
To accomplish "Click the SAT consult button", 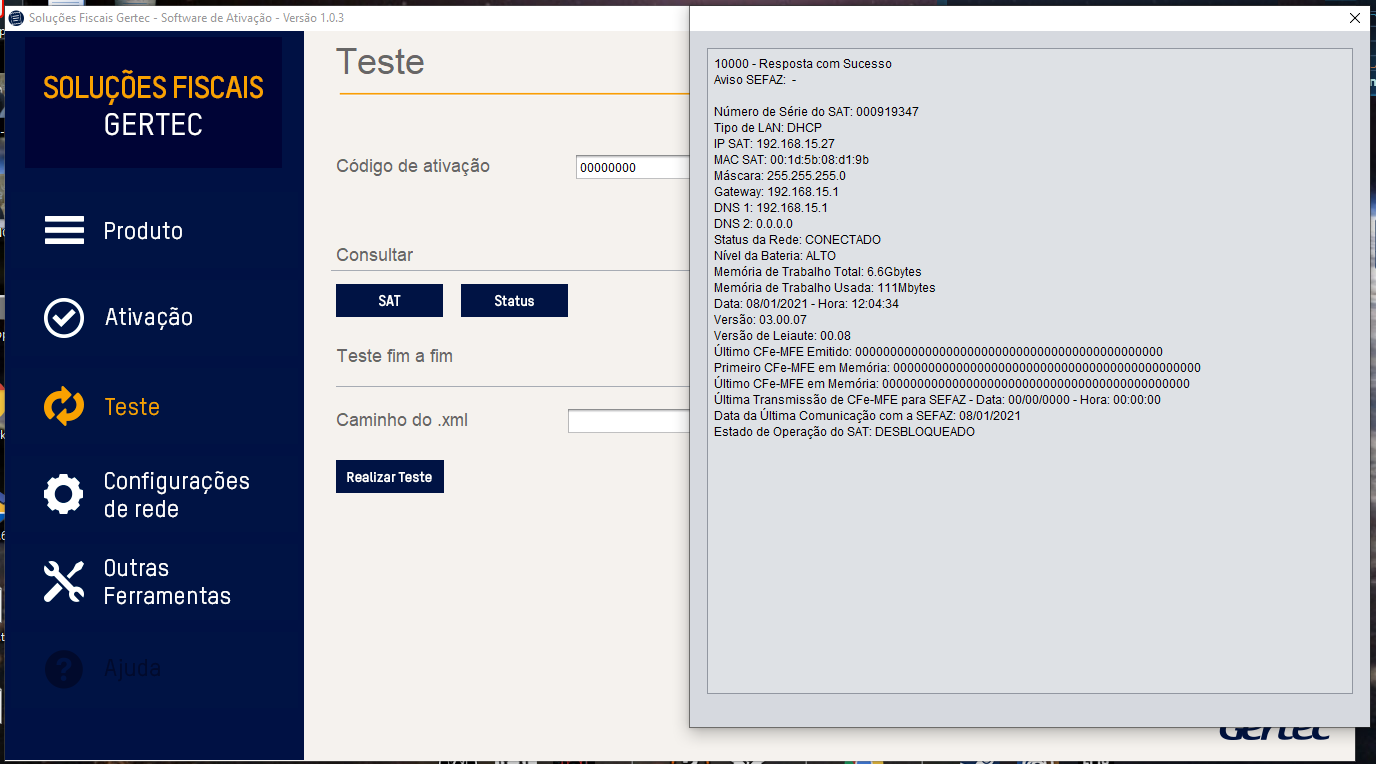I will (389, 301).
